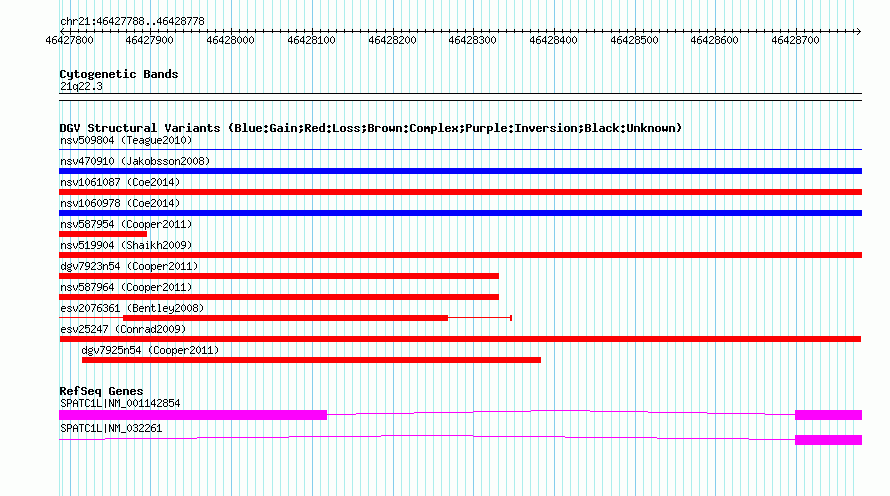Viewport: 890px width, 496px height.
Task: Click ruler tick label 46428600
Action: pyautogui.click(x=714, y=40)
